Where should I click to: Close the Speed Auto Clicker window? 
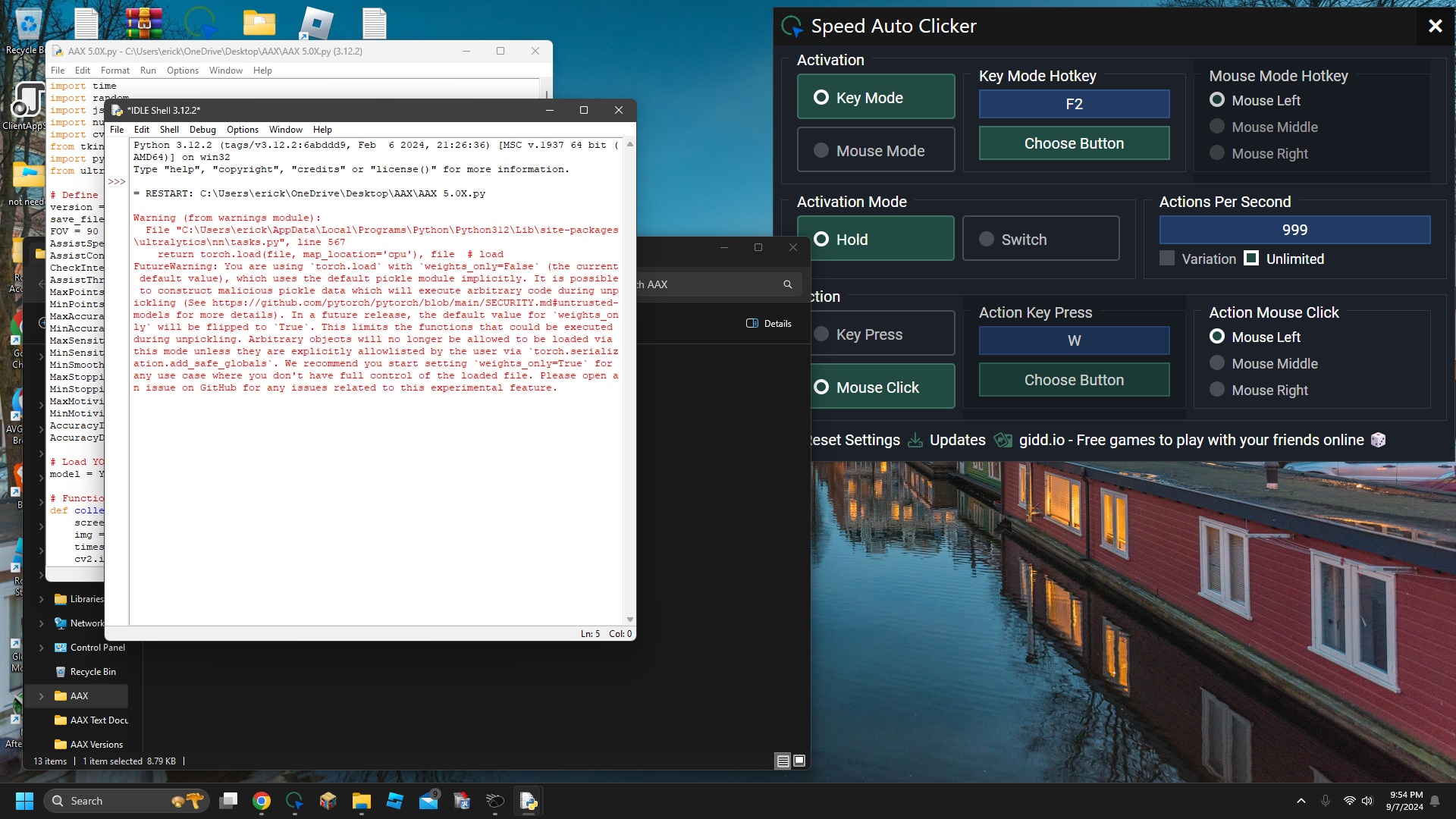(x=1435, y=26)
